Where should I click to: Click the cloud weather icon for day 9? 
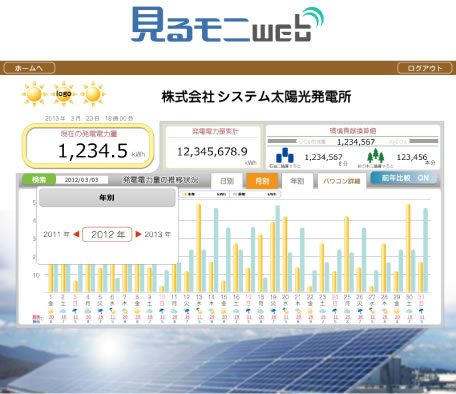click(149, 311)
